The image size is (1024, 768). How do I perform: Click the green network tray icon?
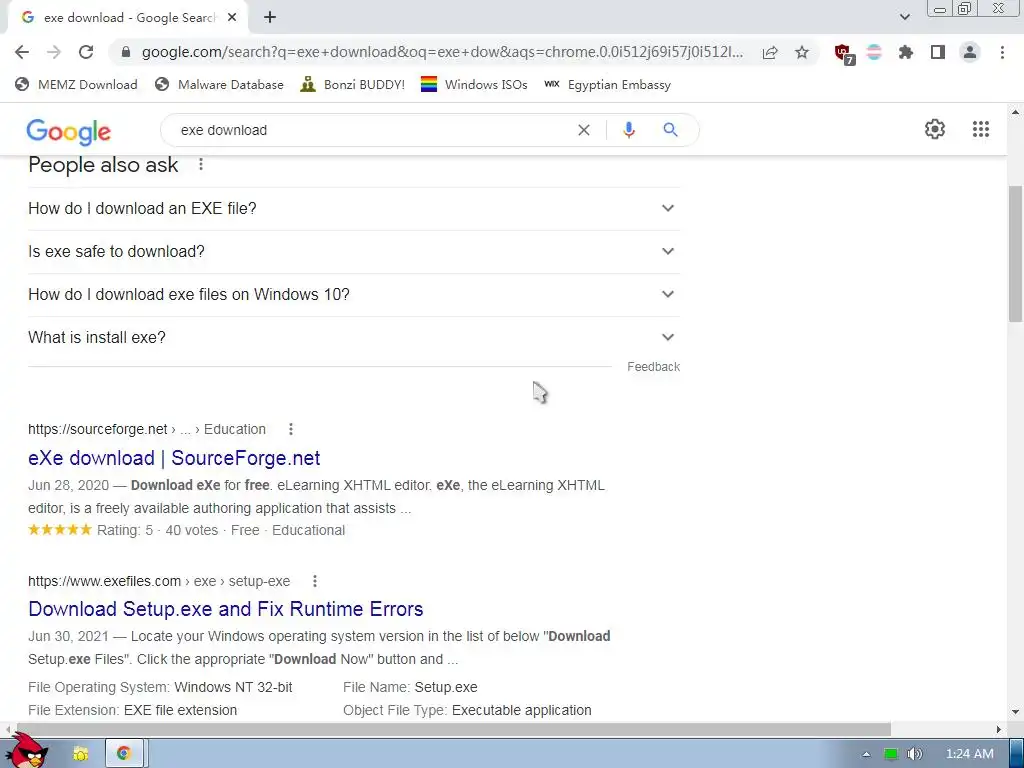pyautogui.click(x=891, y=754)
